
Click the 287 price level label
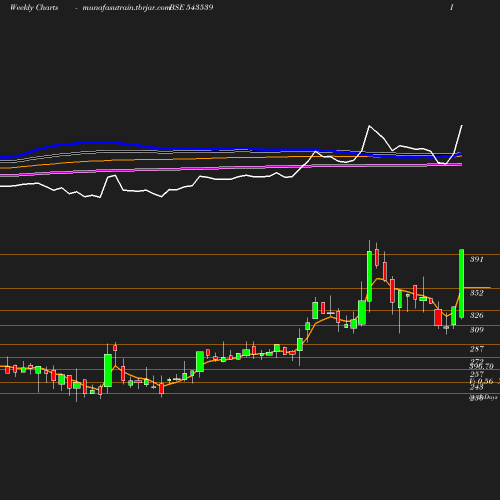pos(476,349)
